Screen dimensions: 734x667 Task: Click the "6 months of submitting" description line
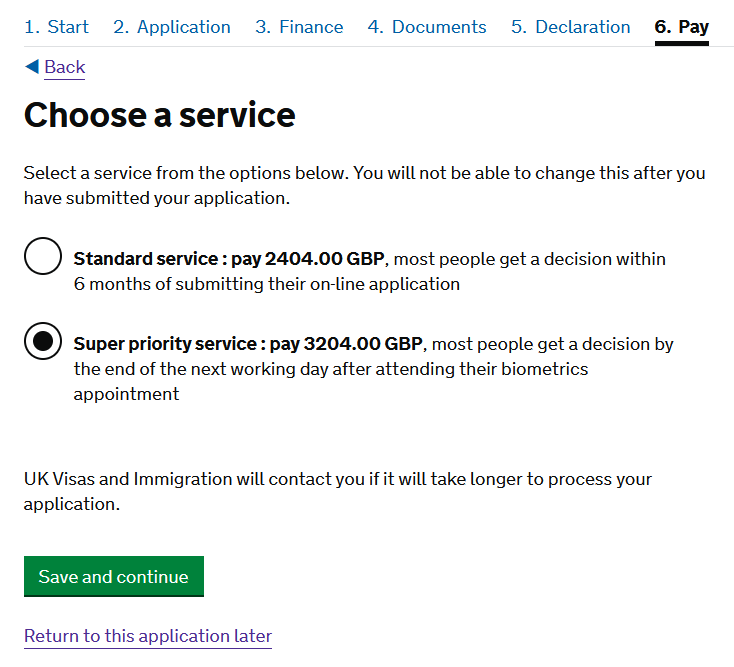click(x=267, y=284)
